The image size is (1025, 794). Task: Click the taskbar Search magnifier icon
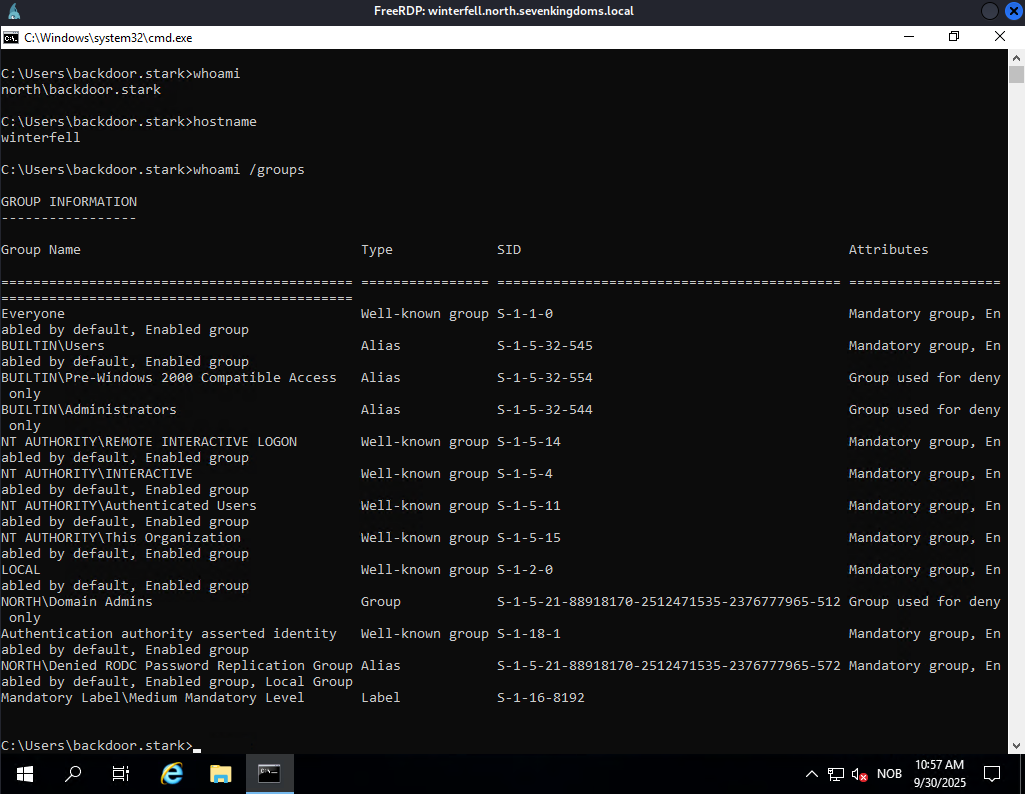[73, 773]
